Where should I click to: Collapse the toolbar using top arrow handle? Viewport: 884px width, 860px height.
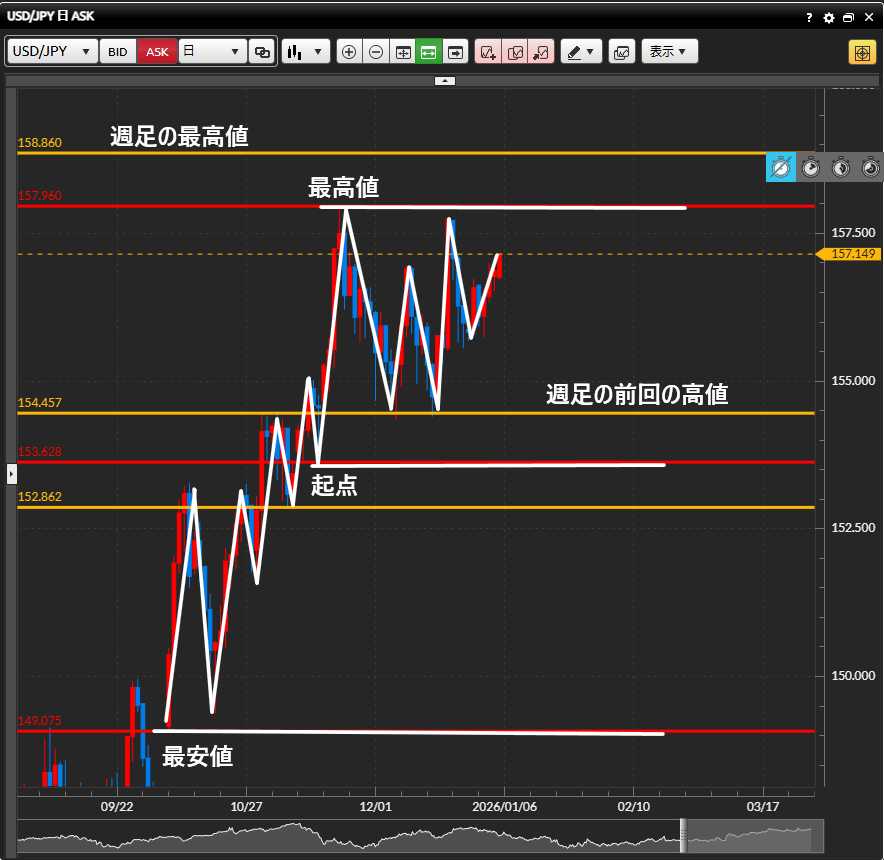[x=445, y=80]
